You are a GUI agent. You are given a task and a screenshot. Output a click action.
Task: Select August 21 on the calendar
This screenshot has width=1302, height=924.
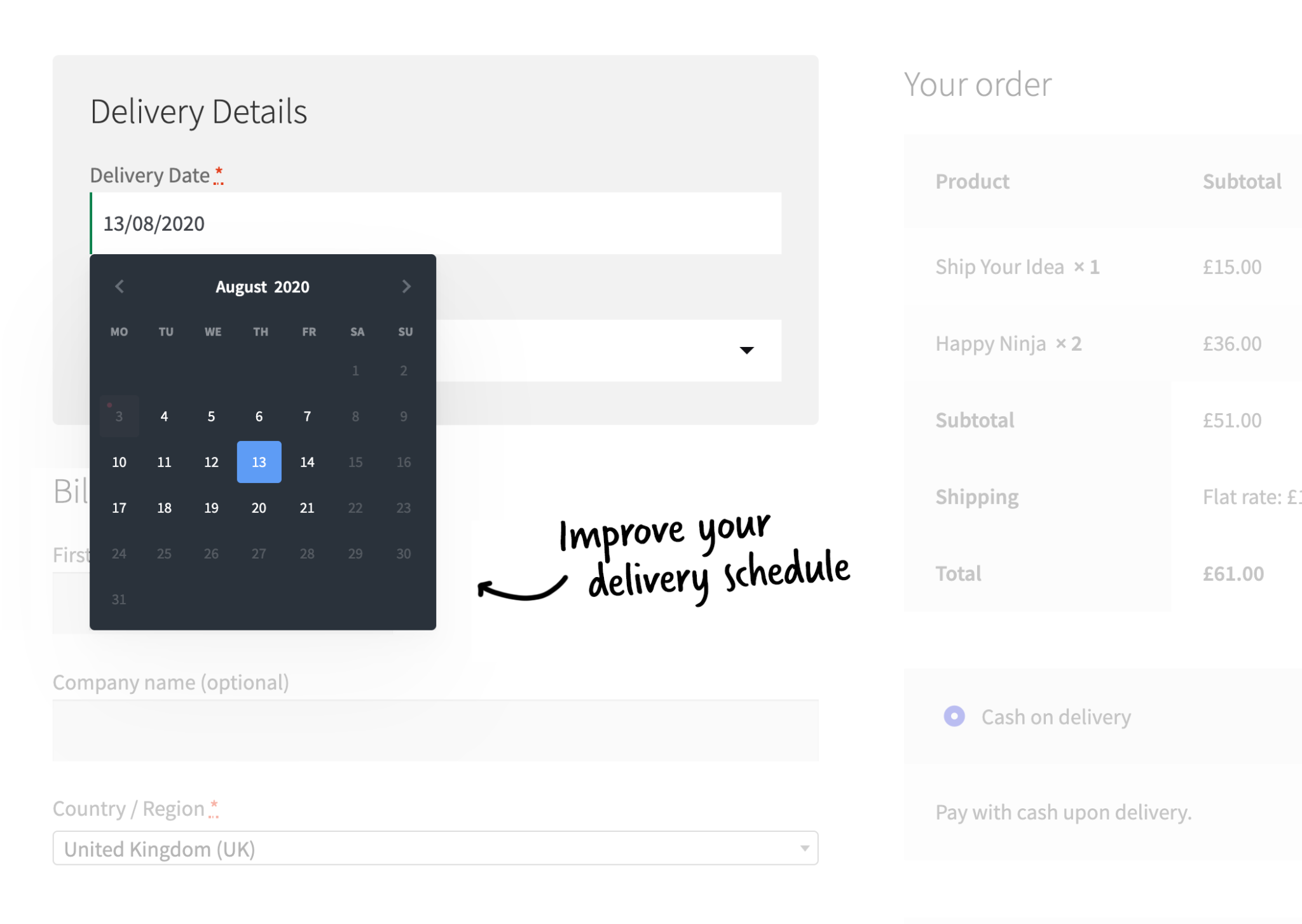[306, 506]
